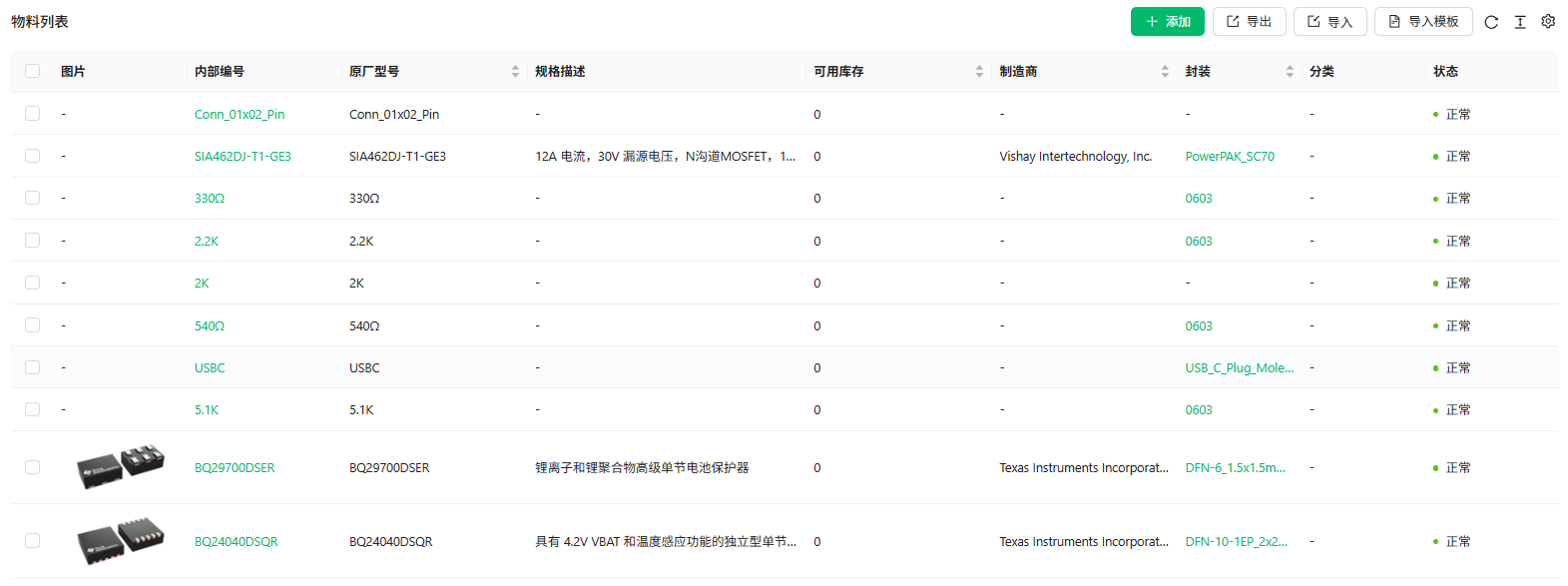Open the column settings gear icon

tap(1548, 21)
